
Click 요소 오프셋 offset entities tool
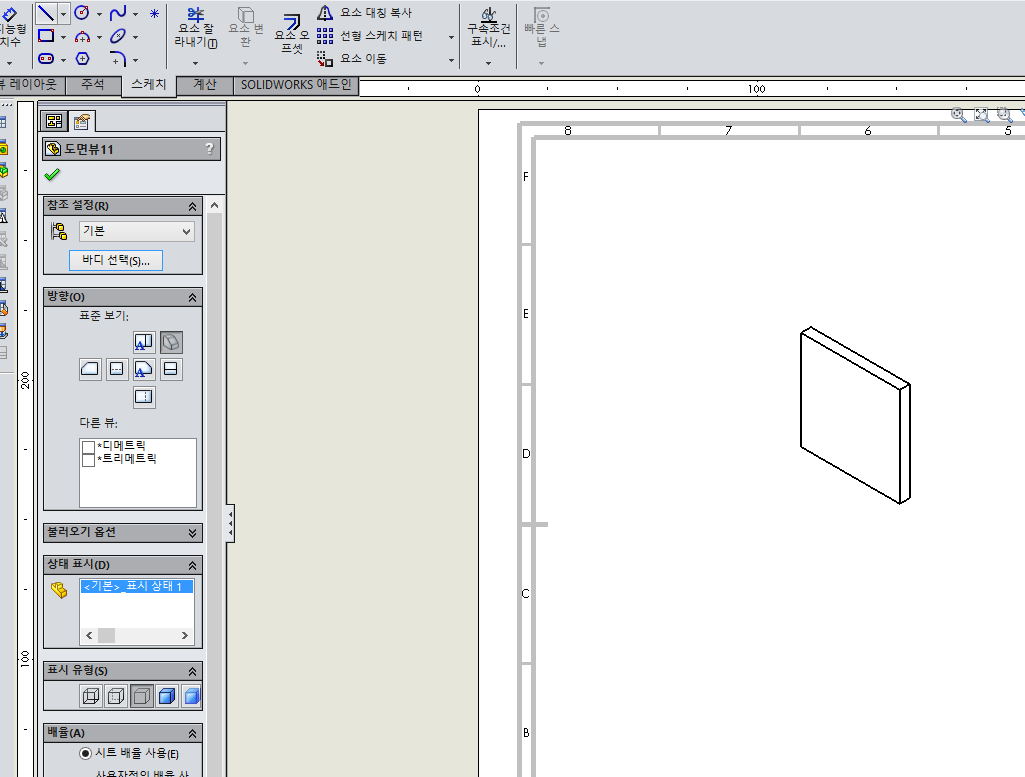292,33
